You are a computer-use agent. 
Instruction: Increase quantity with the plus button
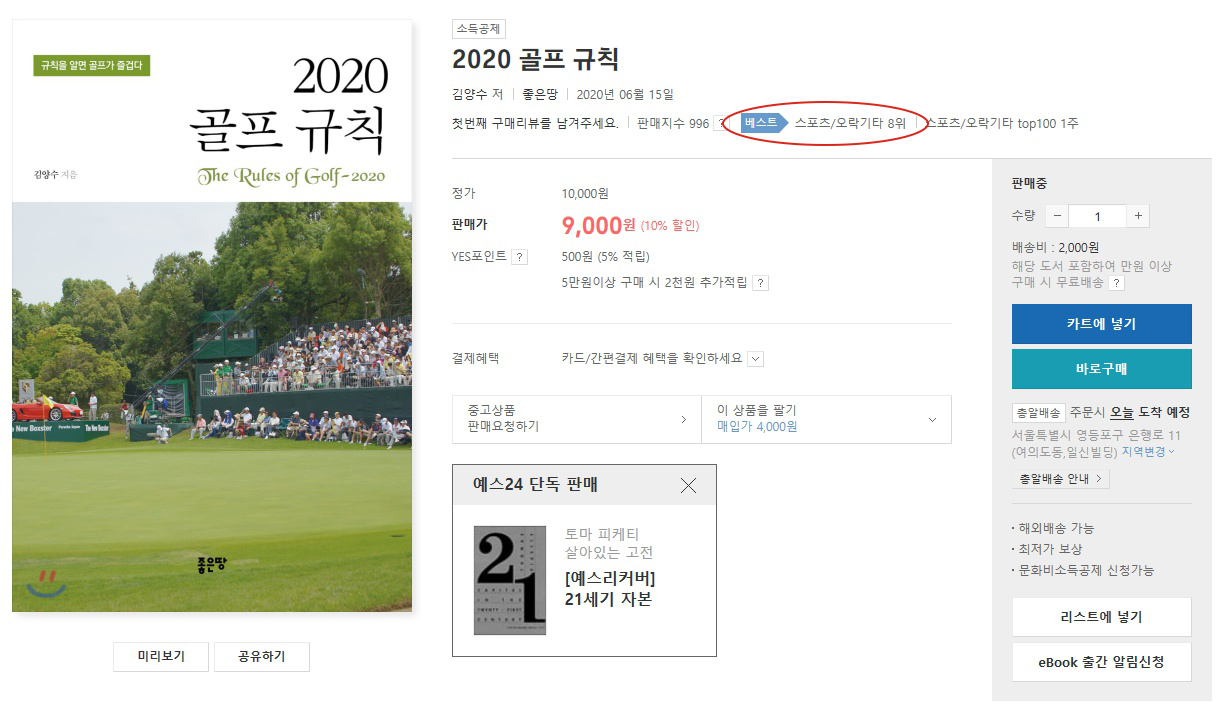pos(1138,216)
